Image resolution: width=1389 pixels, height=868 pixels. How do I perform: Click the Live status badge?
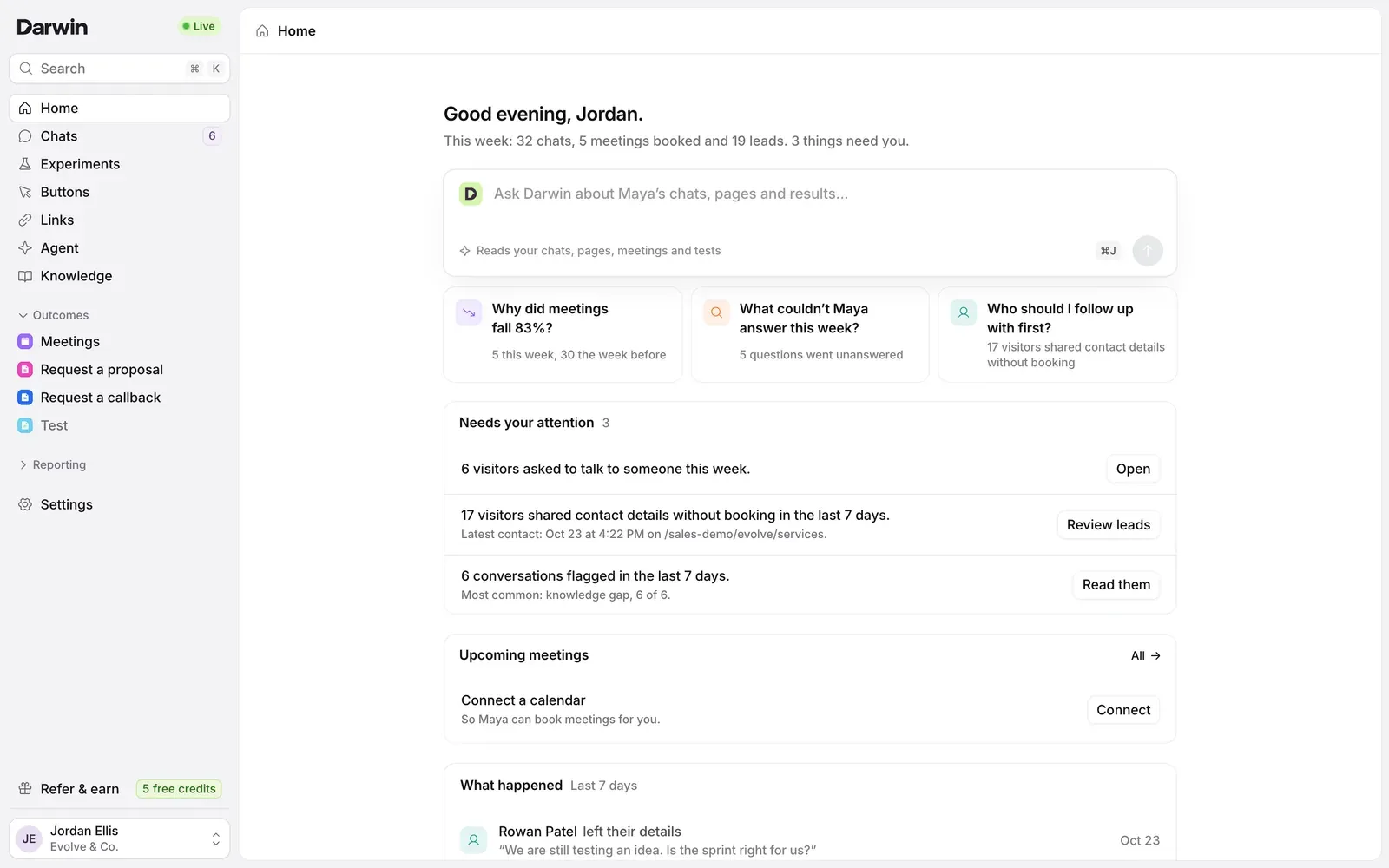pyautogui.click(x=199, y=26)
